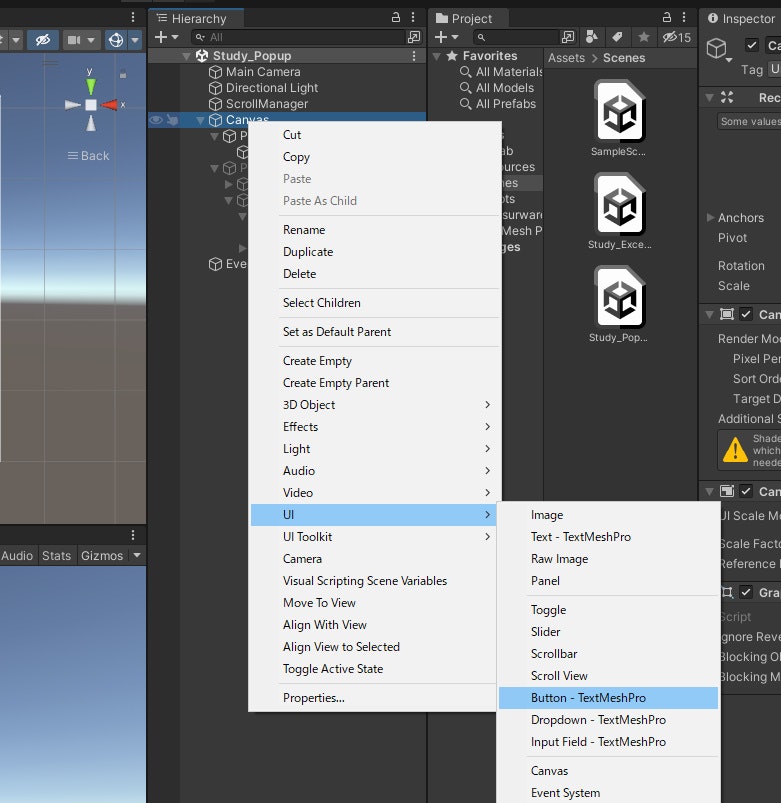Toggle Canvas scene visibility eye icon
The height and width of the screenshot is (803, 781).
point(156,120)
